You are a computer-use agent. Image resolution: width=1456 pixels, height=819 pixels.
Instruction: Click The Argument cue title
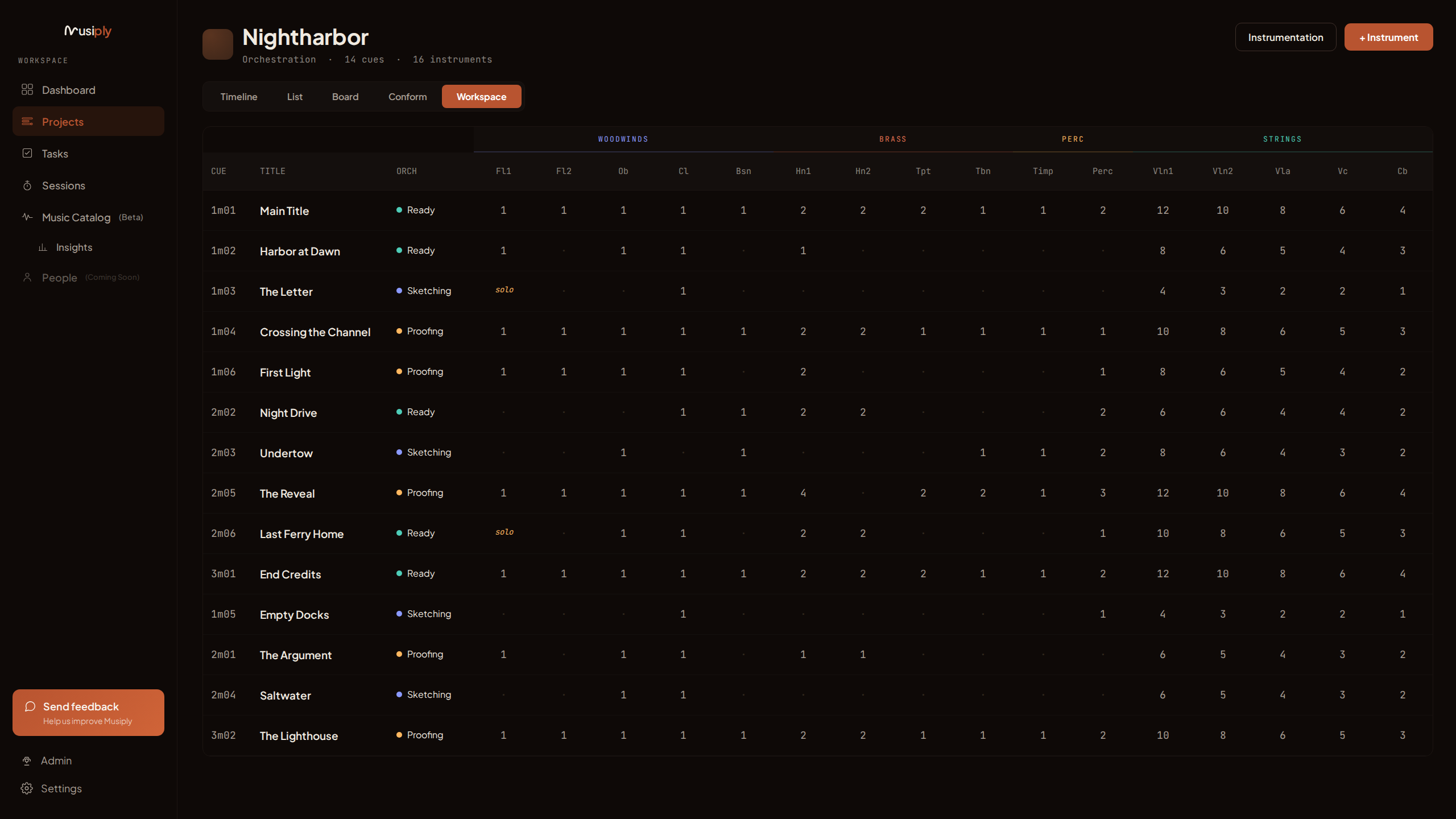pos(295,655)
